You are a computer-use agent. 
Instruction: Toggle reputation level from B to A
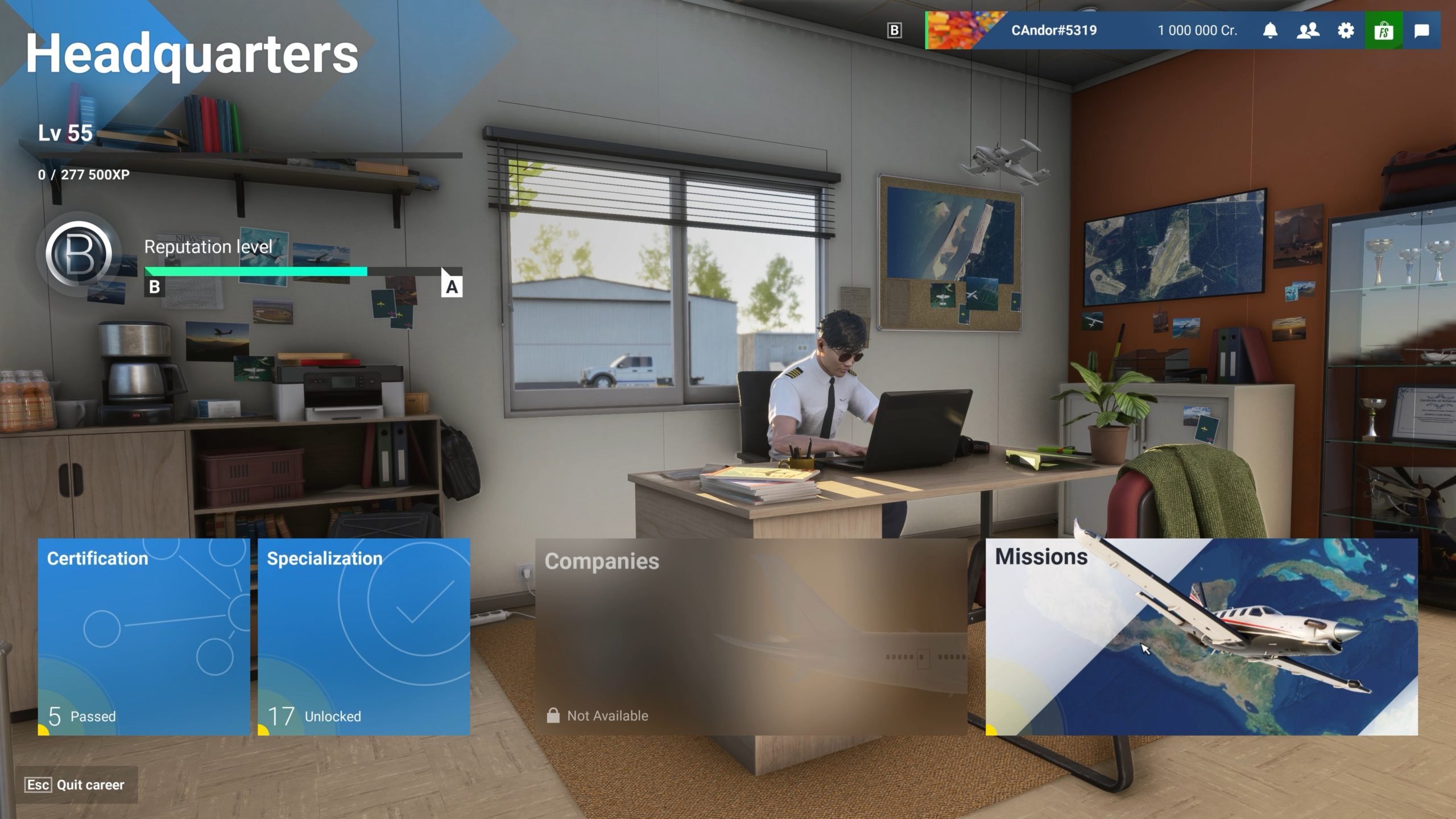coord(451,286)
